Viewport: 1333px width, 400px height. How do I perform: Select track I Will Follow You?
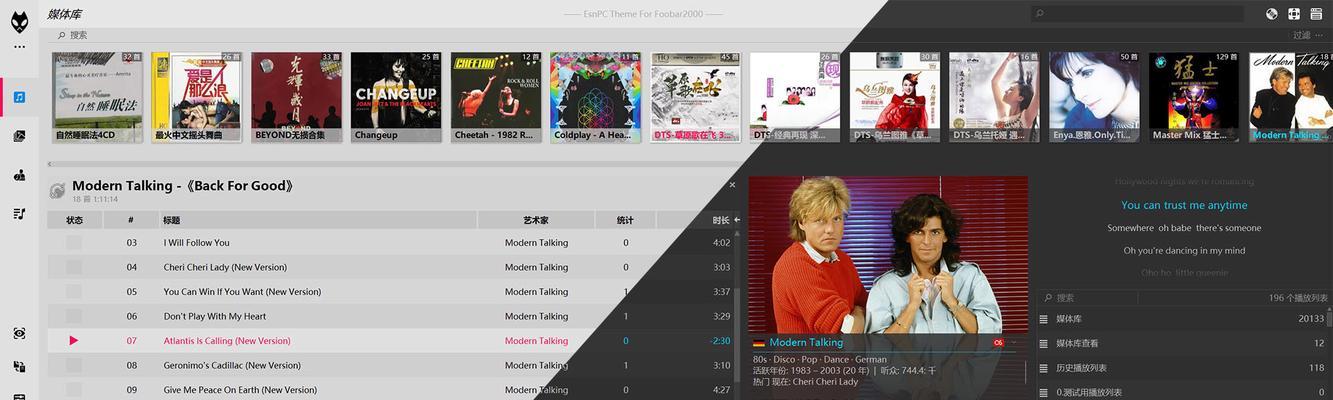point(197,243)
